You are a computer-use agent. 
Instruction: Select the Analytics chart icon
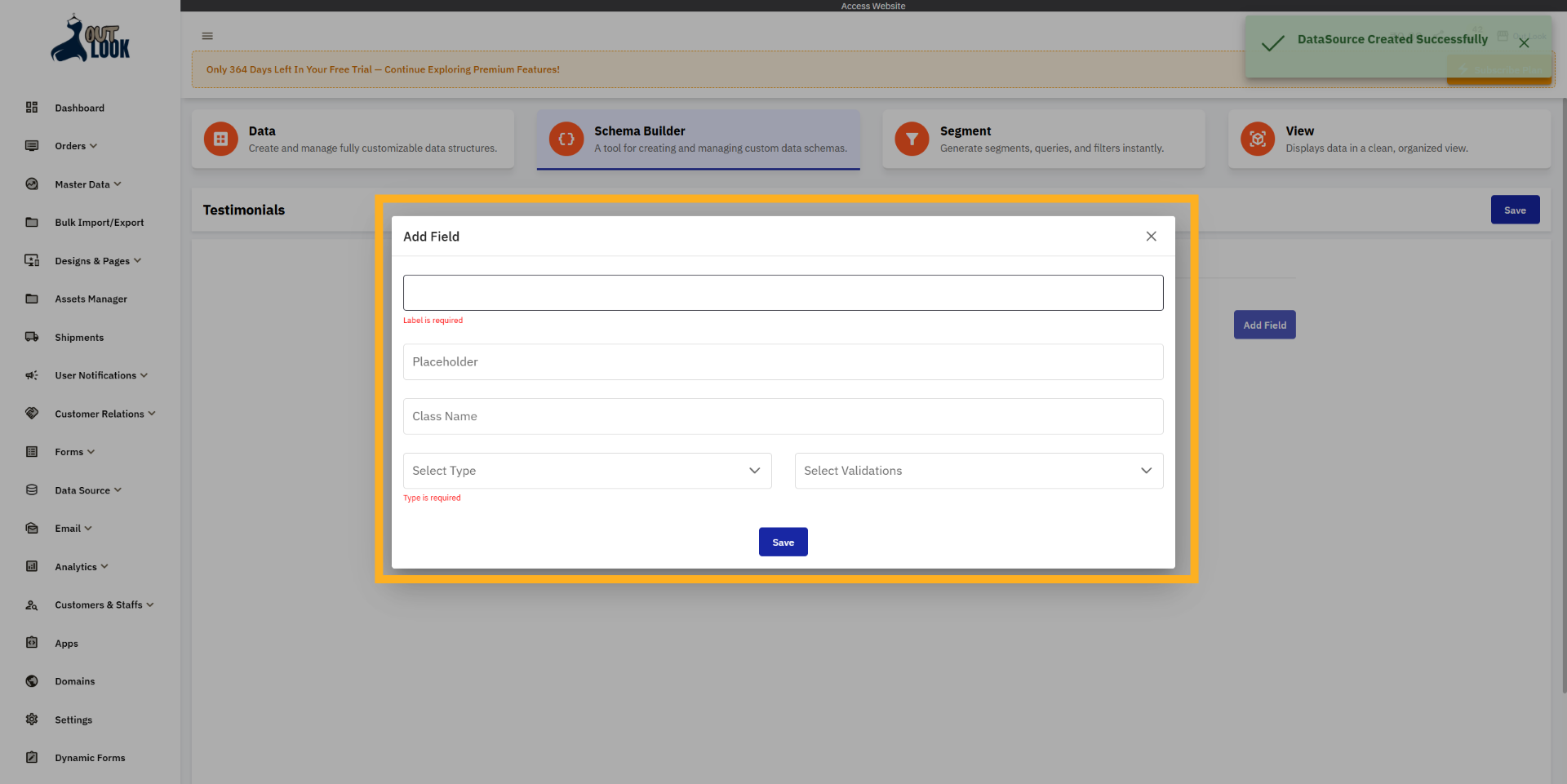click(32, 566)
